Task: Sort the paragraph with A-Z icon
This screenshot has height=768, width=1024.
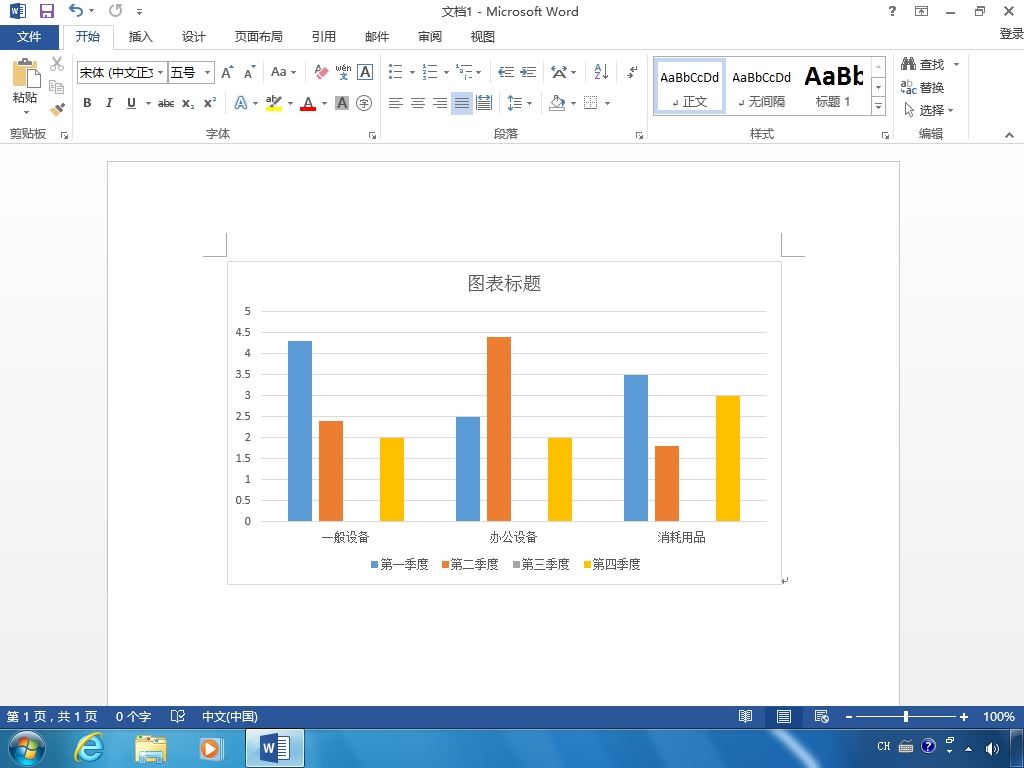Action: point(601,72)
